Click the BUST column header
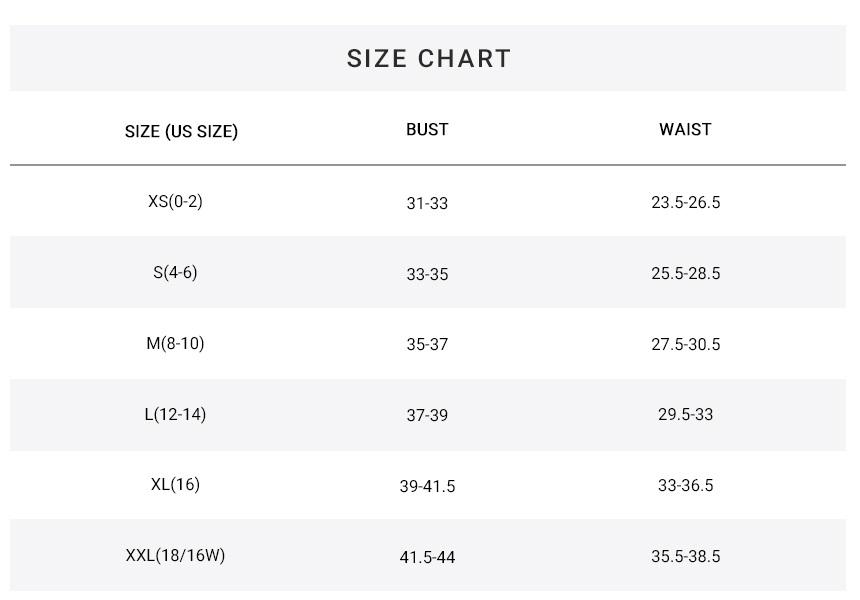Viewport: 860px width, 600px height. pyautogui.click(x=427, y=130)
